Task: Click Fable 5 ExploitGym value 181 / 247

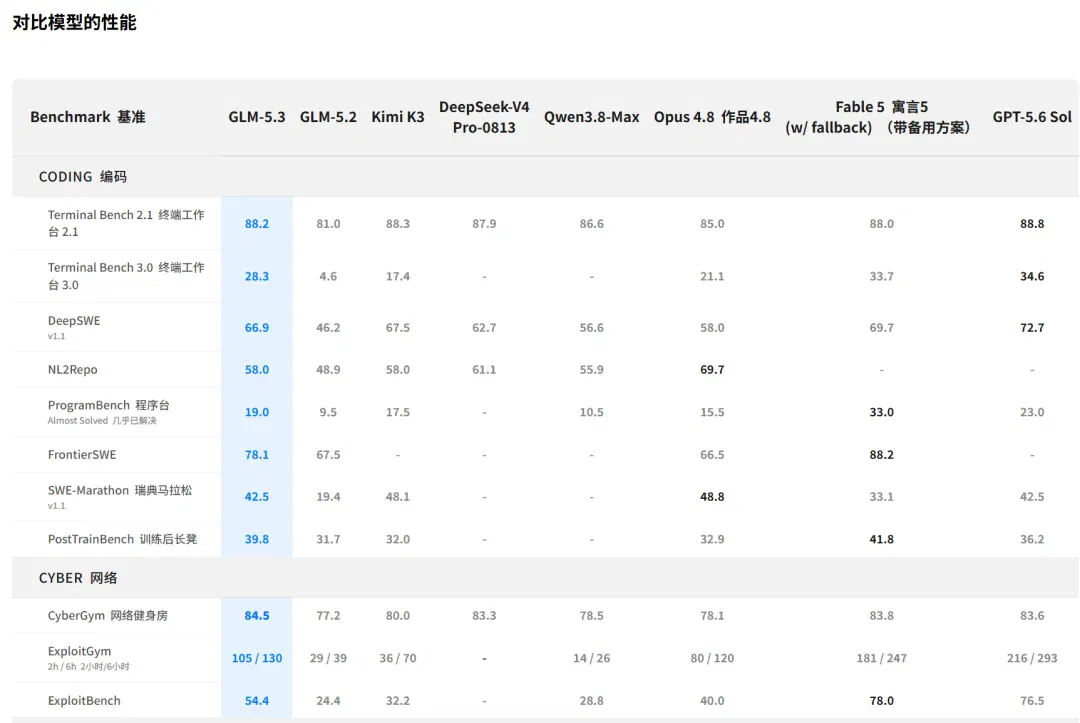Action: click(881, 658)
